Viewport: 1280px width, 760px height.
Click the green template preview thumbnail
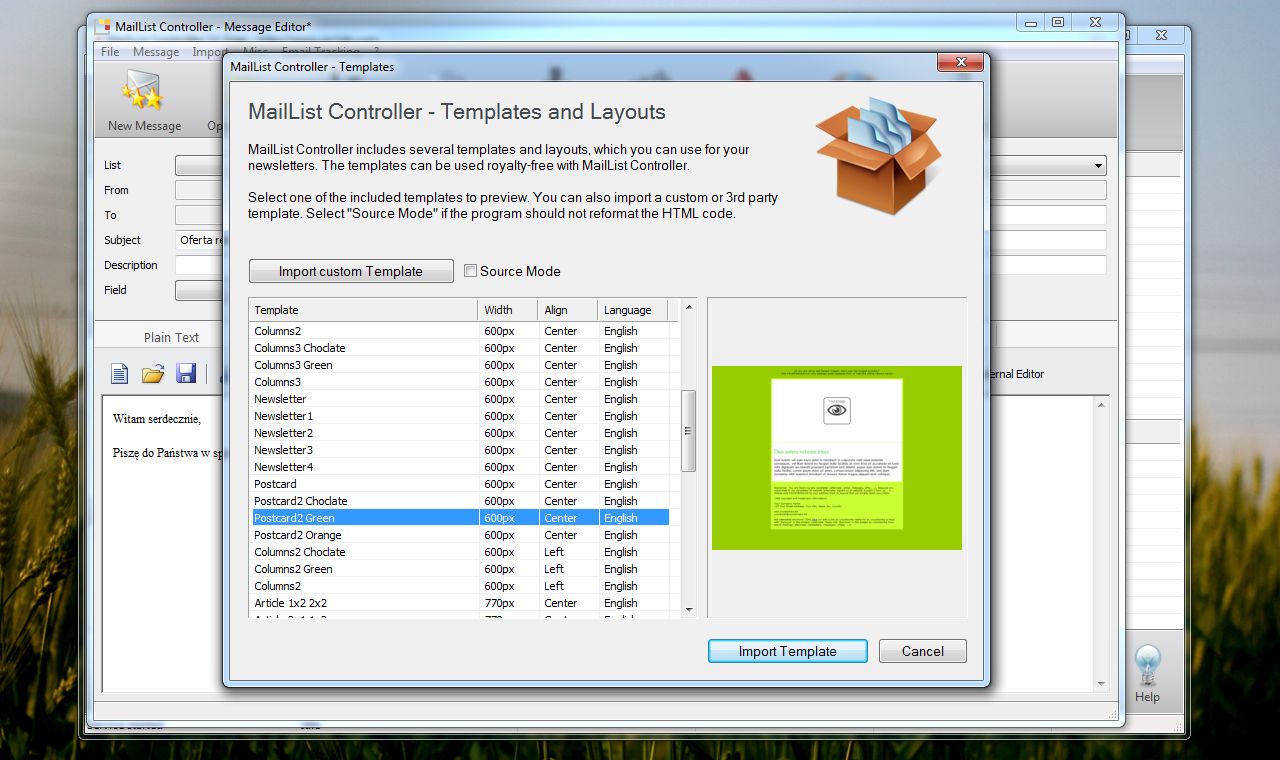pos(837,458)
